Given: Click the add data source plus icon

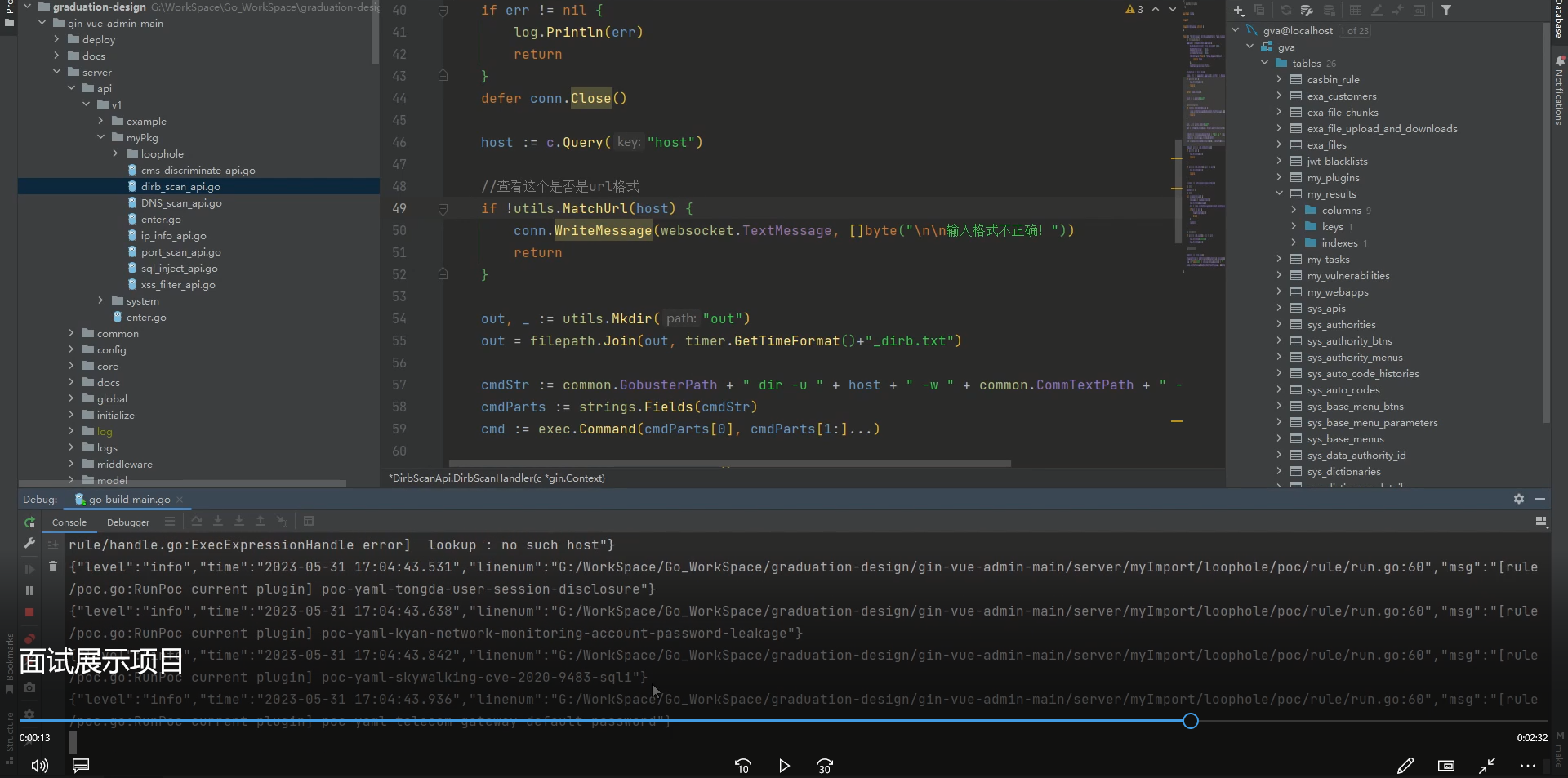Looking at the screenshot, I should (1239, 11).
